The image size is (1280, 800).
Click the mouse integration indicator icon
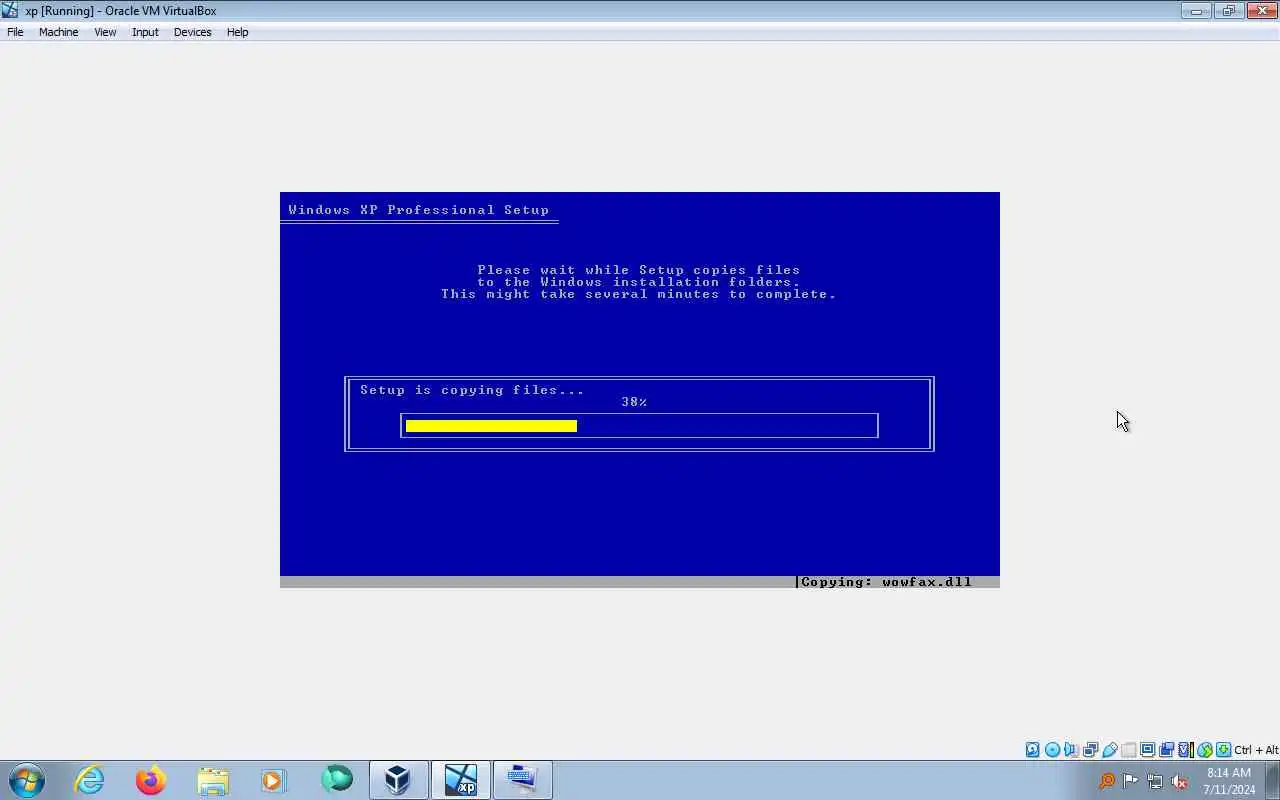click(x=1204, y=750)
